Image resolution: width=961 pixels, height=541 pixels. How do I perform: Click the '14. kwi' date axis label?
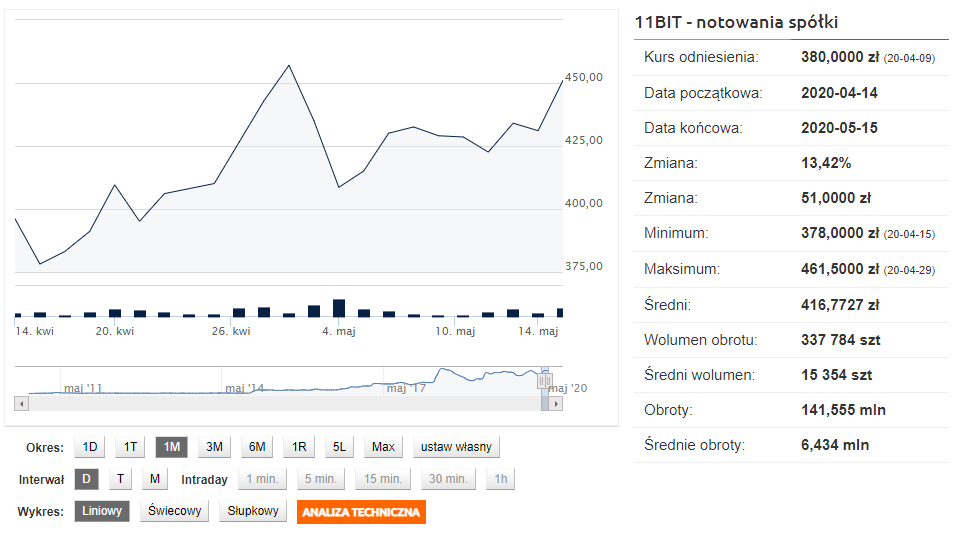click(34, 331)
